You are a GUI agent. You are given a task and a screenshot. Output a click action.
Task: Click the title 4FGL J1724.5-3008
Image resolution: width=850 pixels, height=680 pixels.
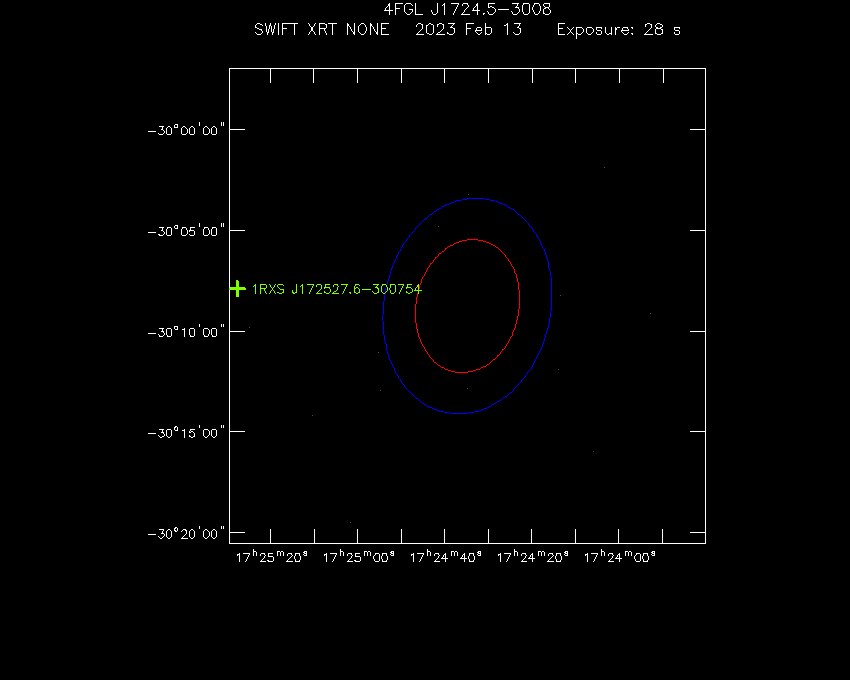[x=467, y=9]
